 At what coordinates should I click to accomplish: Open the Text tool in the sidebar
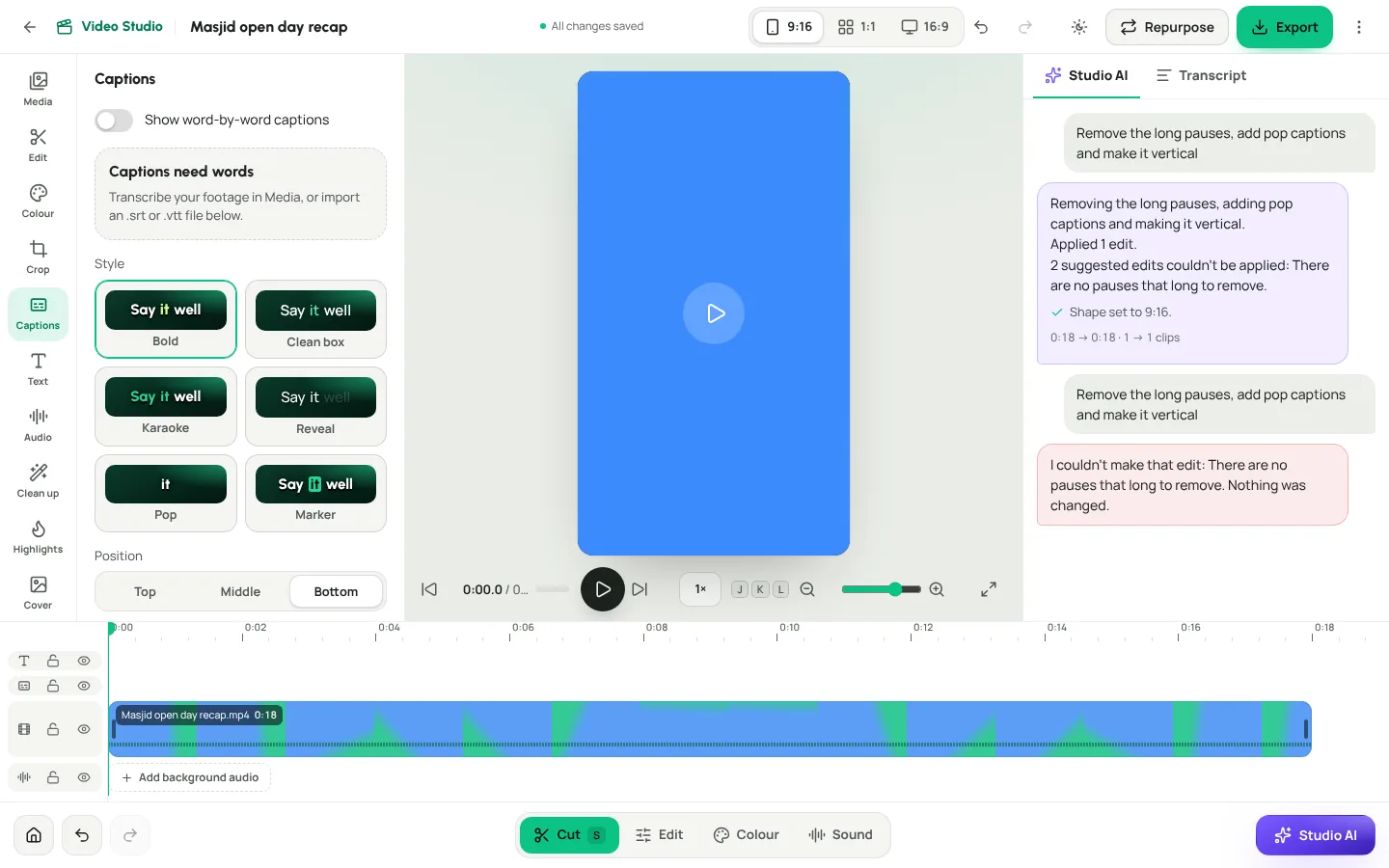[38, 368]
